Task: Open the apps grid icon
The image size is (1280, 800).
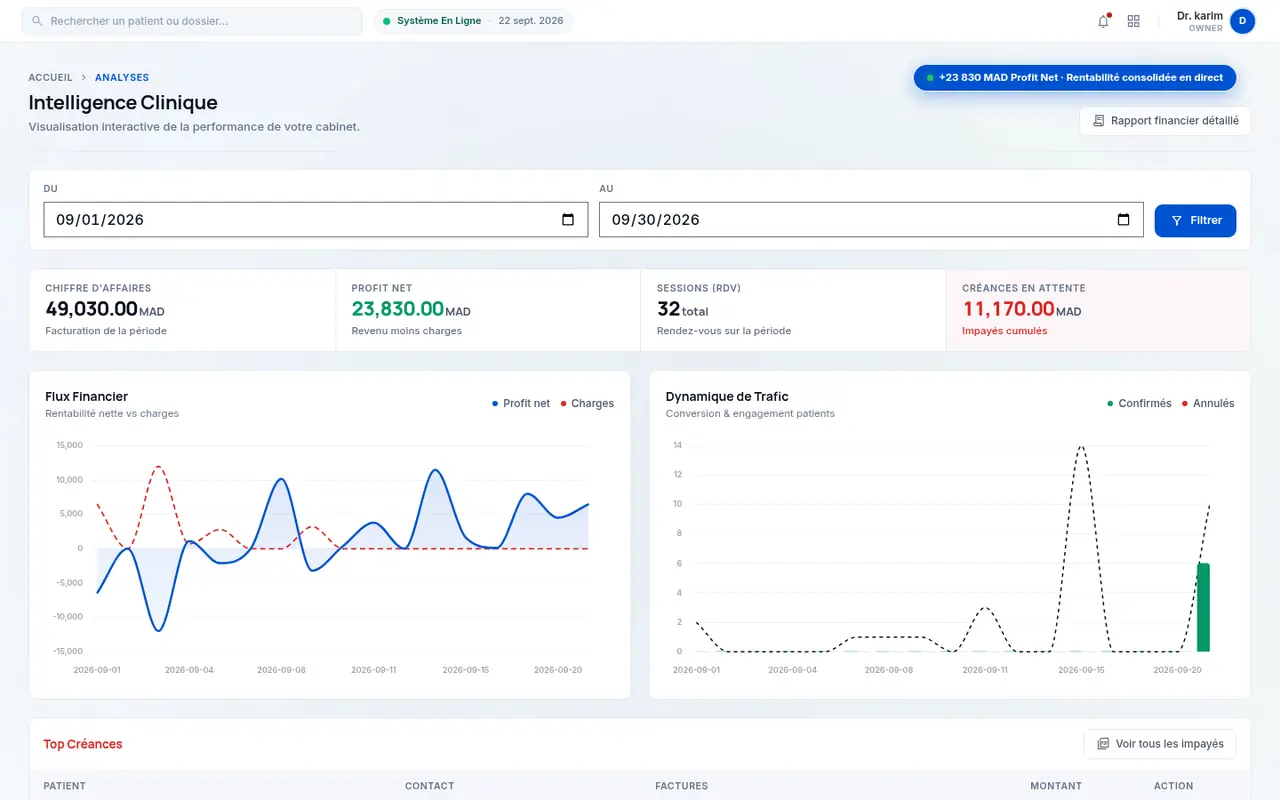Action: pos(1133,21)
